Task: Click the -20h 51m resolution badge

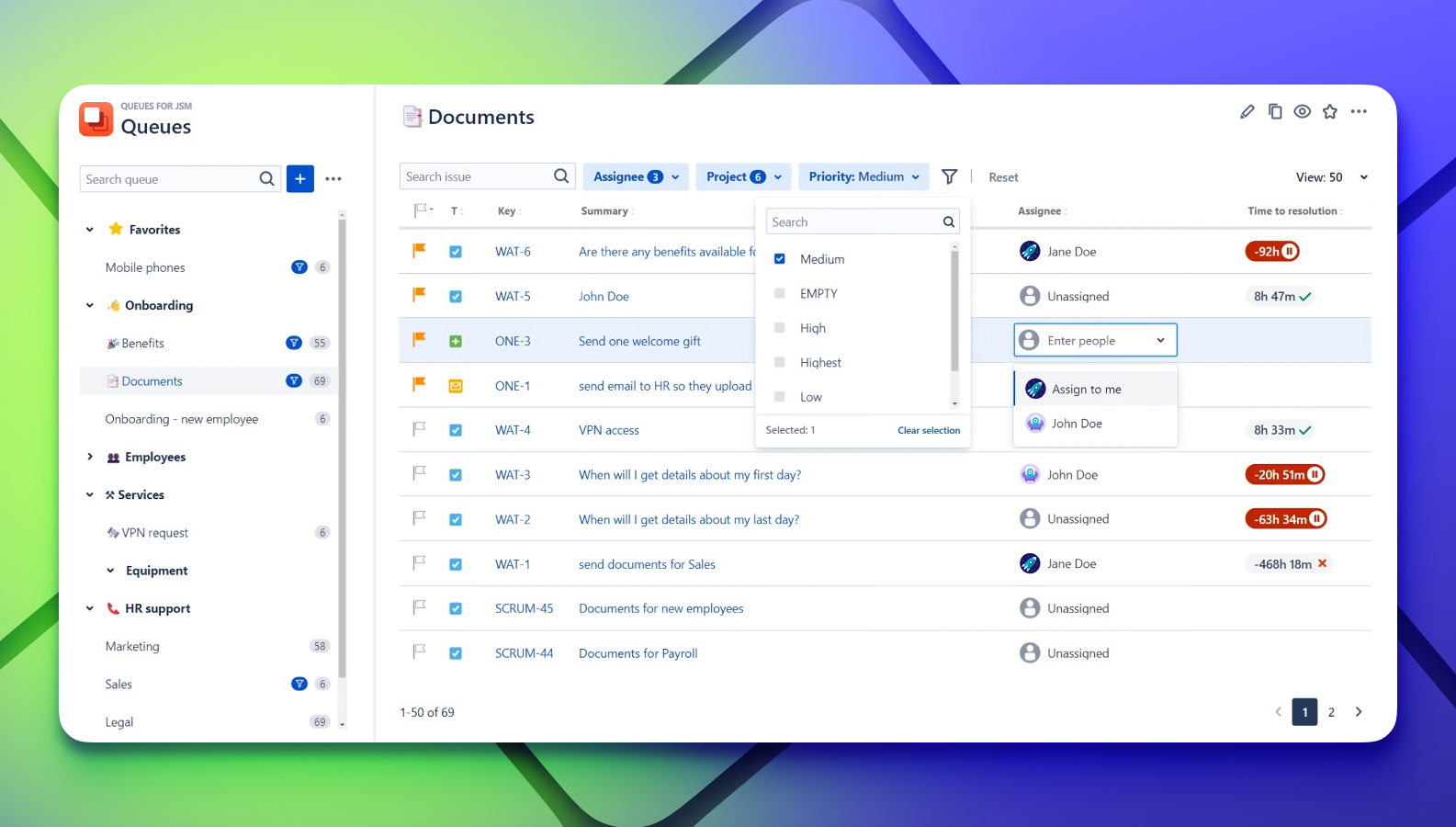Action: point(1285,475)
